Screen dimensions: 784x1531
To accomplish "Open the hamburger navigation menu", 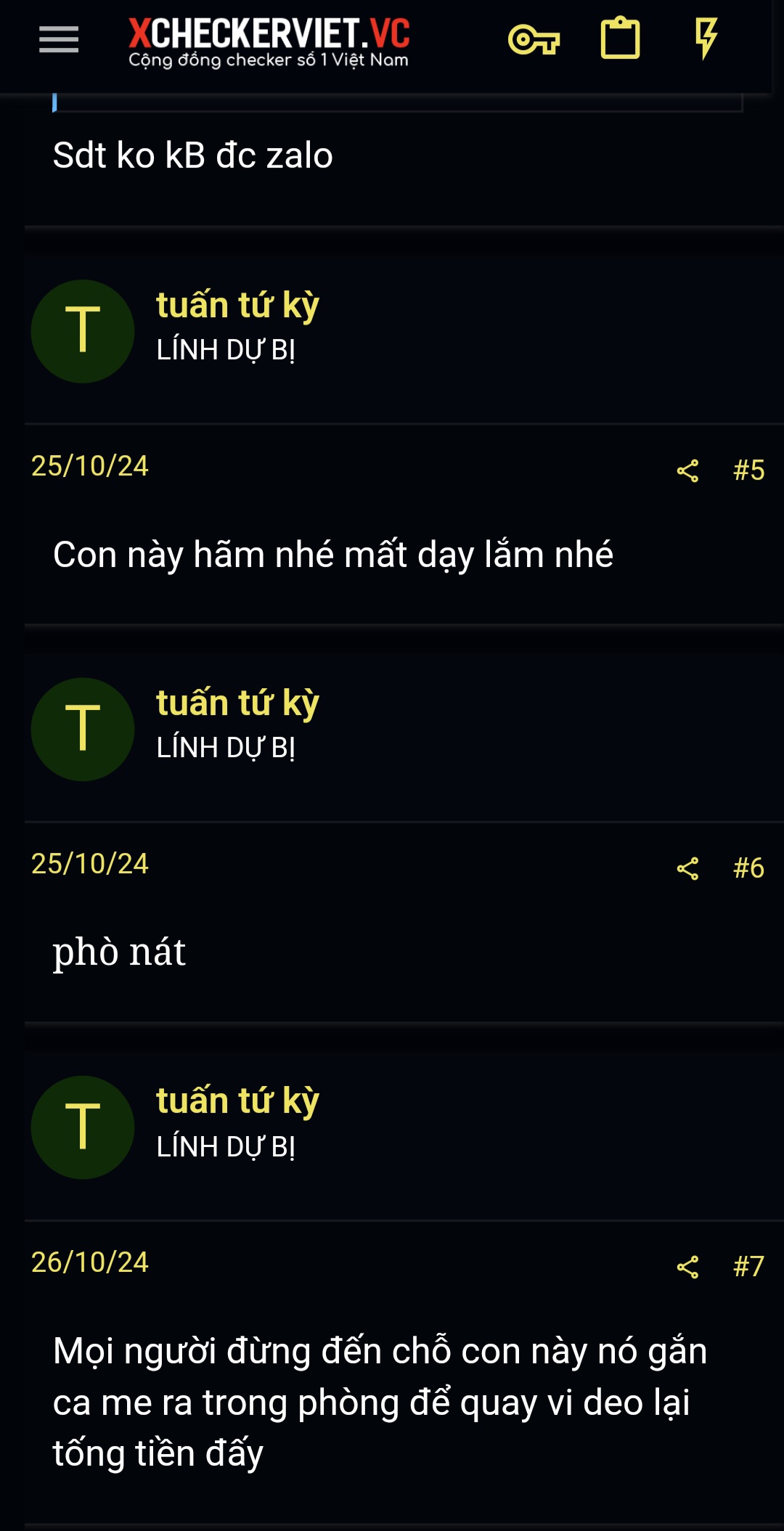I will [x=59, y=39].
